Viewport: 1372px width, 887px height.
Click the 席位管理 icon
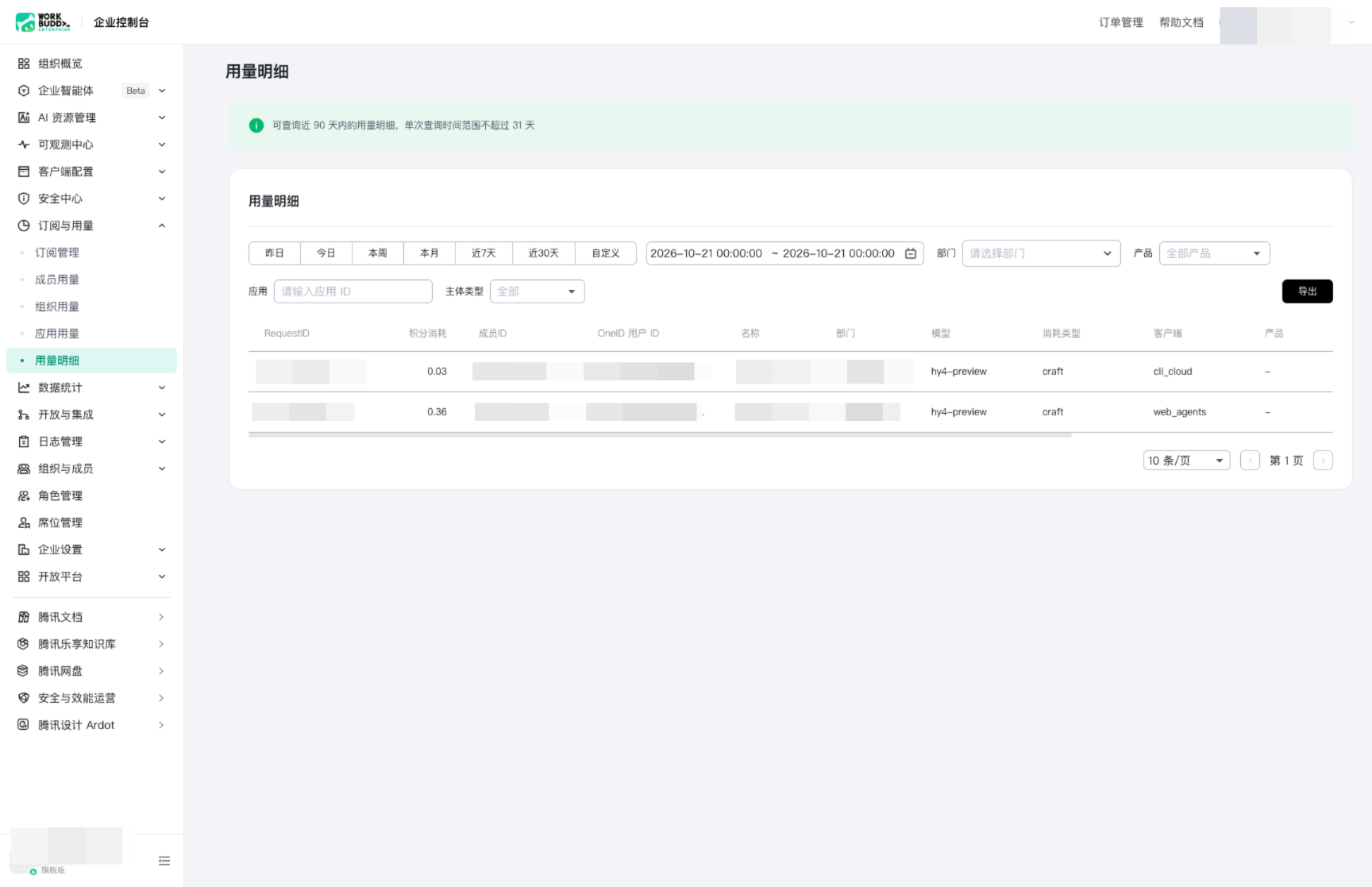24,523
